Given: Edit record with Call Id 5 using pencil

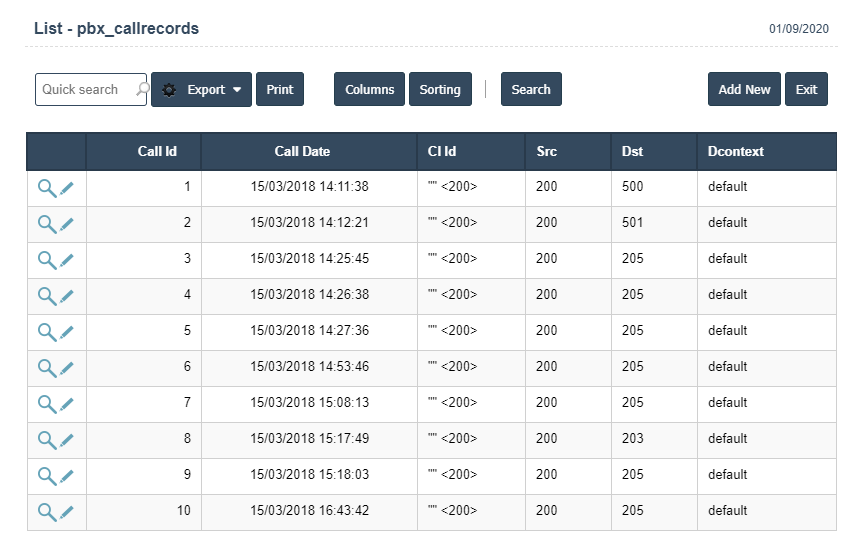Looking at the screenshot, I should (x=67, y=332).
